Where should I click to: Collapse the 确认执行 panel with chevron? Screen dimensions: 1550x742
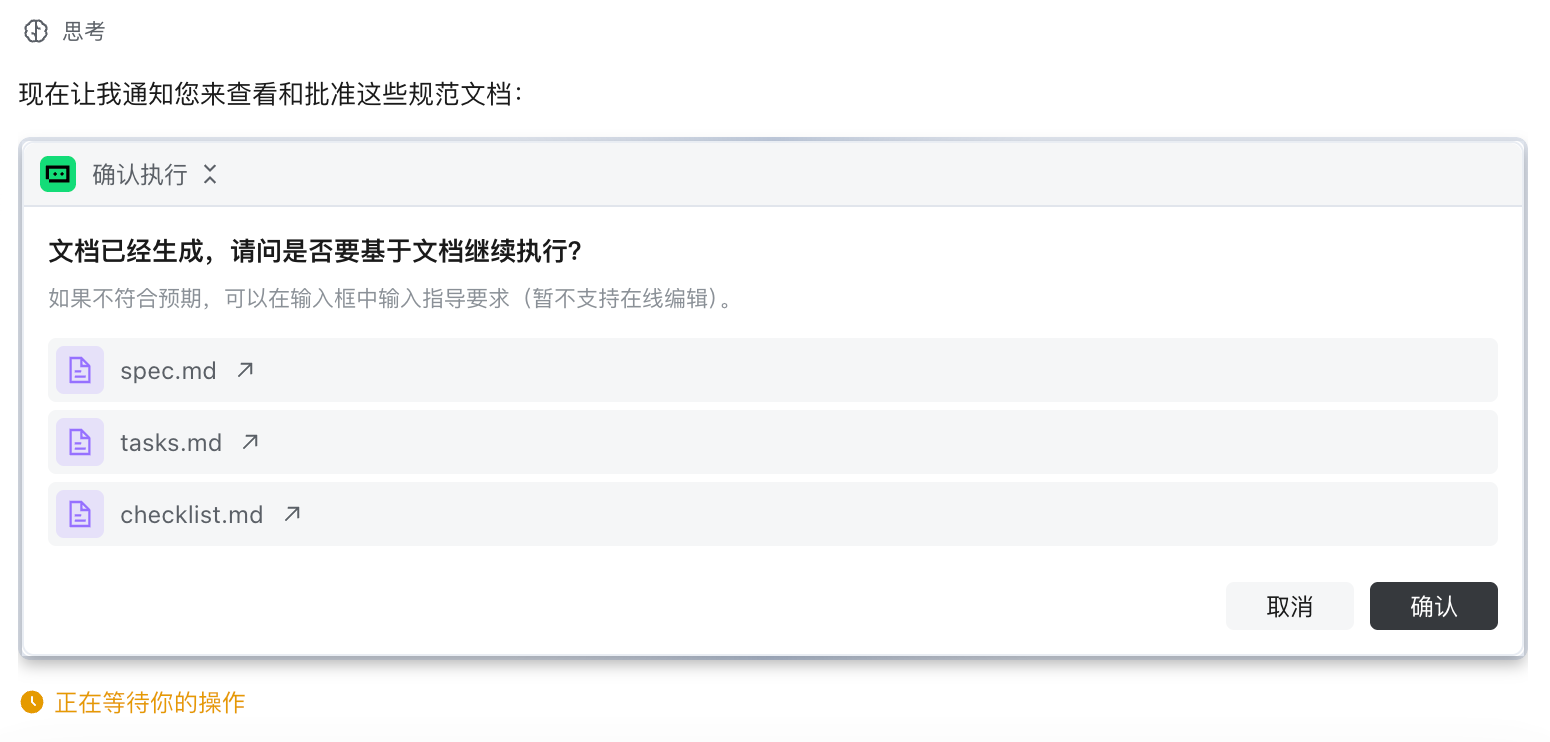(210, 174)
